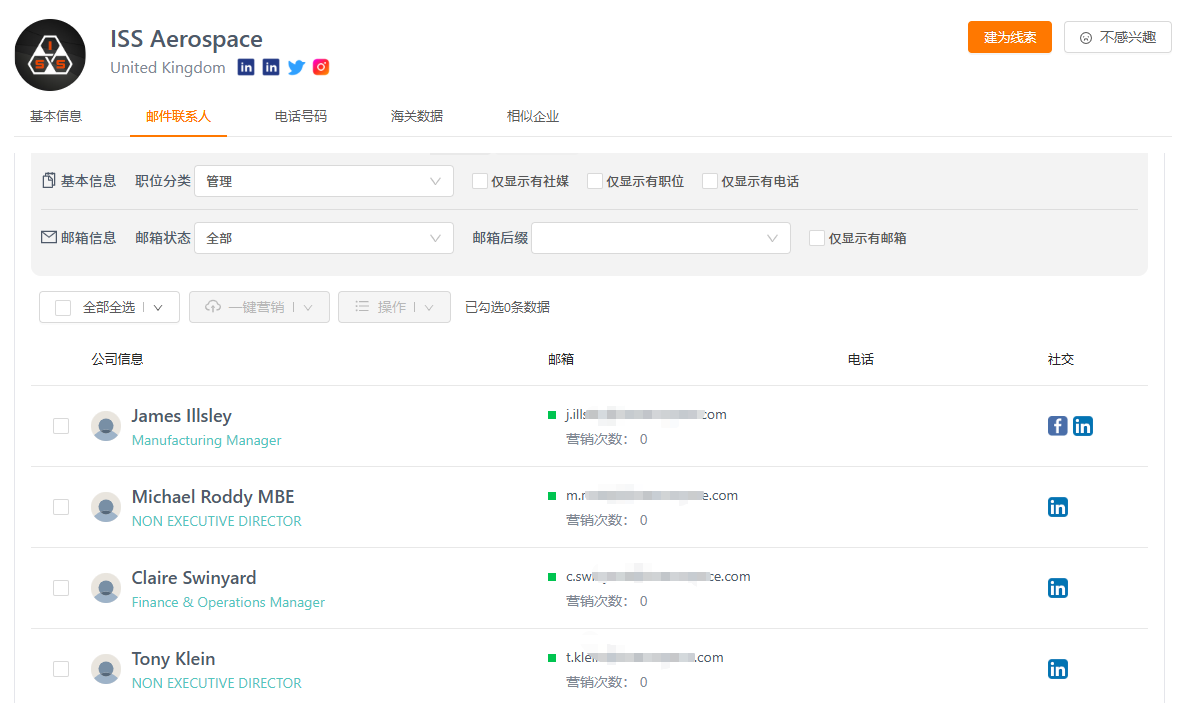Click the Finance & Operations Manager job title
This screenshot has width=1178, height=703.
[x=228, y=602]
